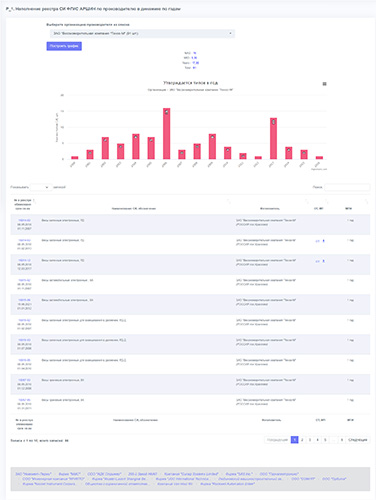376x500 pixels.
Task: Click sort arrows on registry number column
Action: click(34, 201)
